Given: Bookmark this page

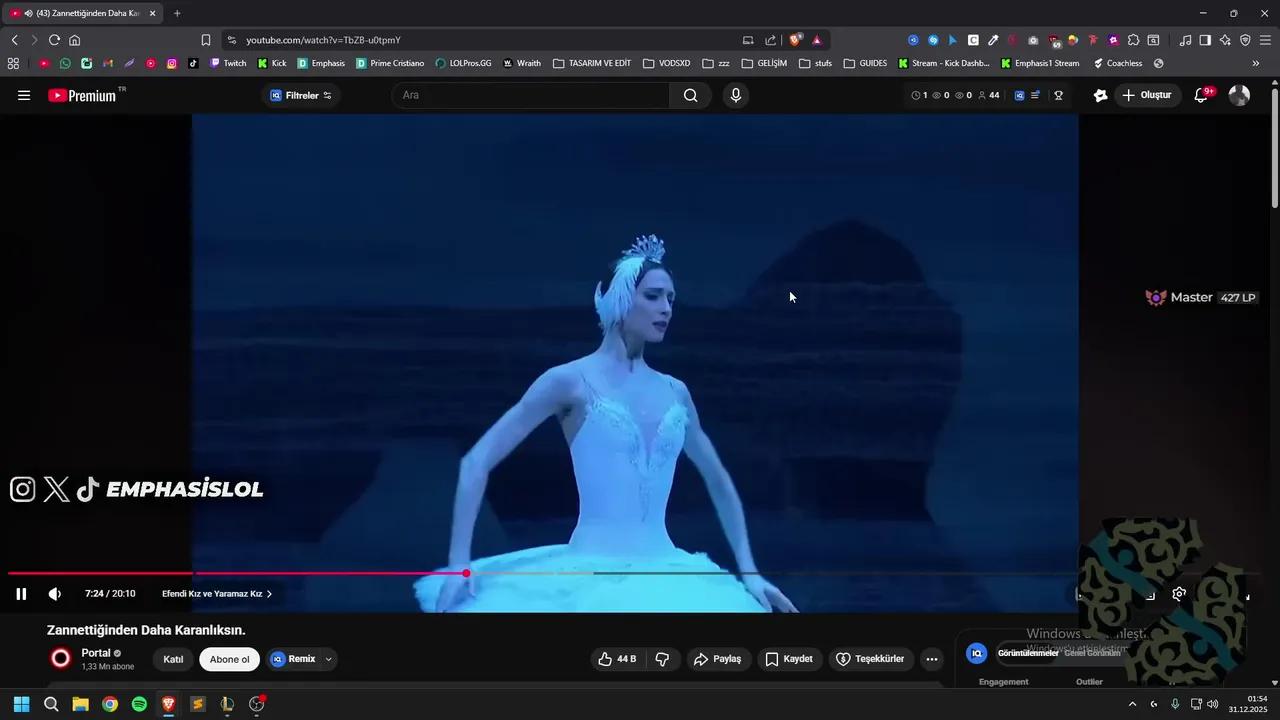Looking at the screenshot, I should pyautogui.click(x=205, y=40).
